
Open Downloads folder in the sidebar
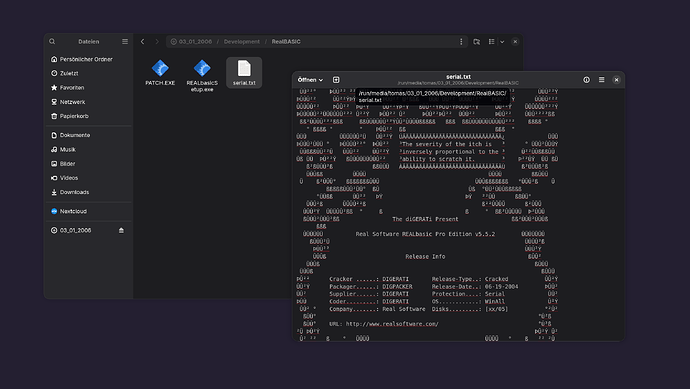(88, 192)
